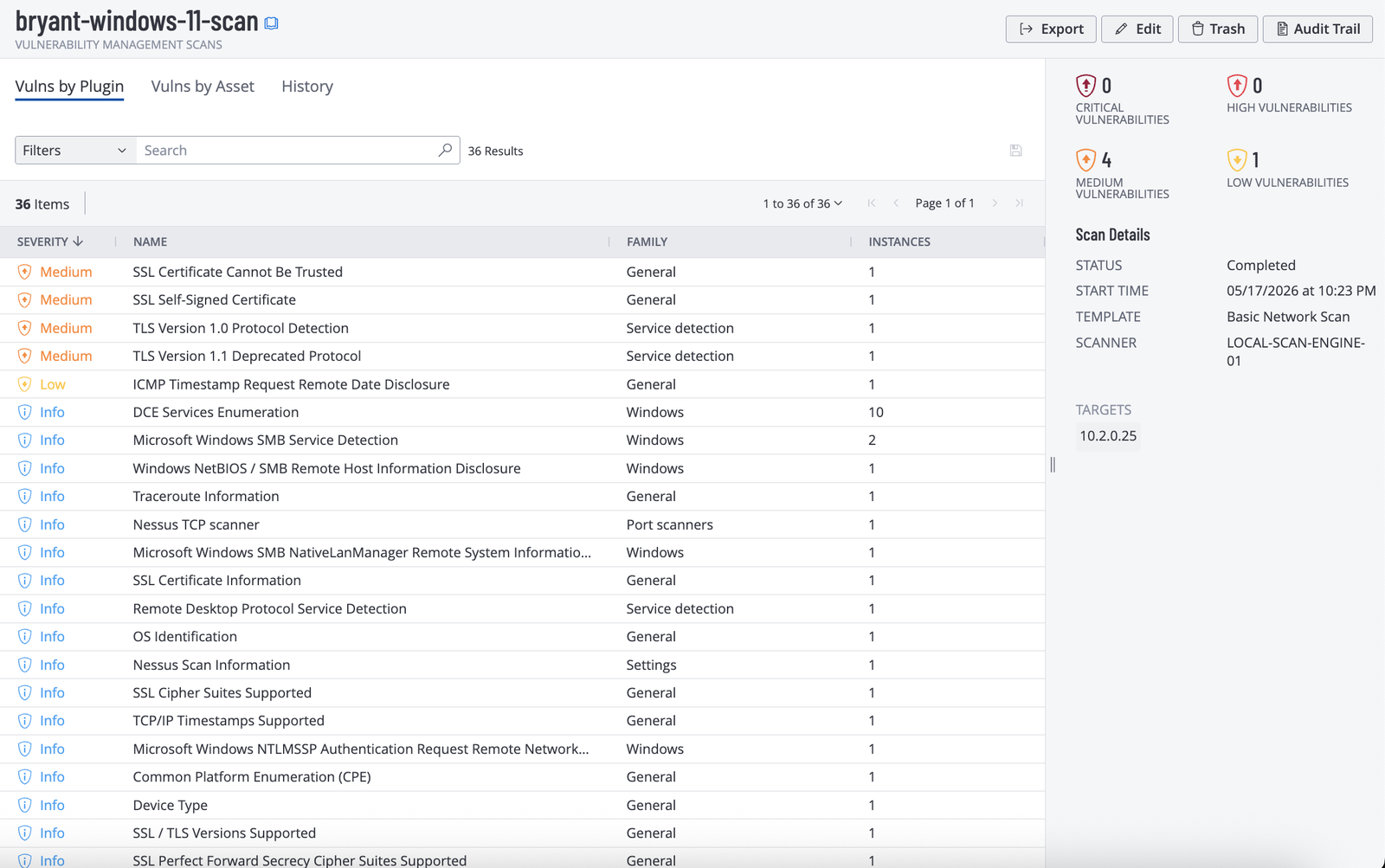
Task: Click the save search disk icon
Action: coord(1016,151)
